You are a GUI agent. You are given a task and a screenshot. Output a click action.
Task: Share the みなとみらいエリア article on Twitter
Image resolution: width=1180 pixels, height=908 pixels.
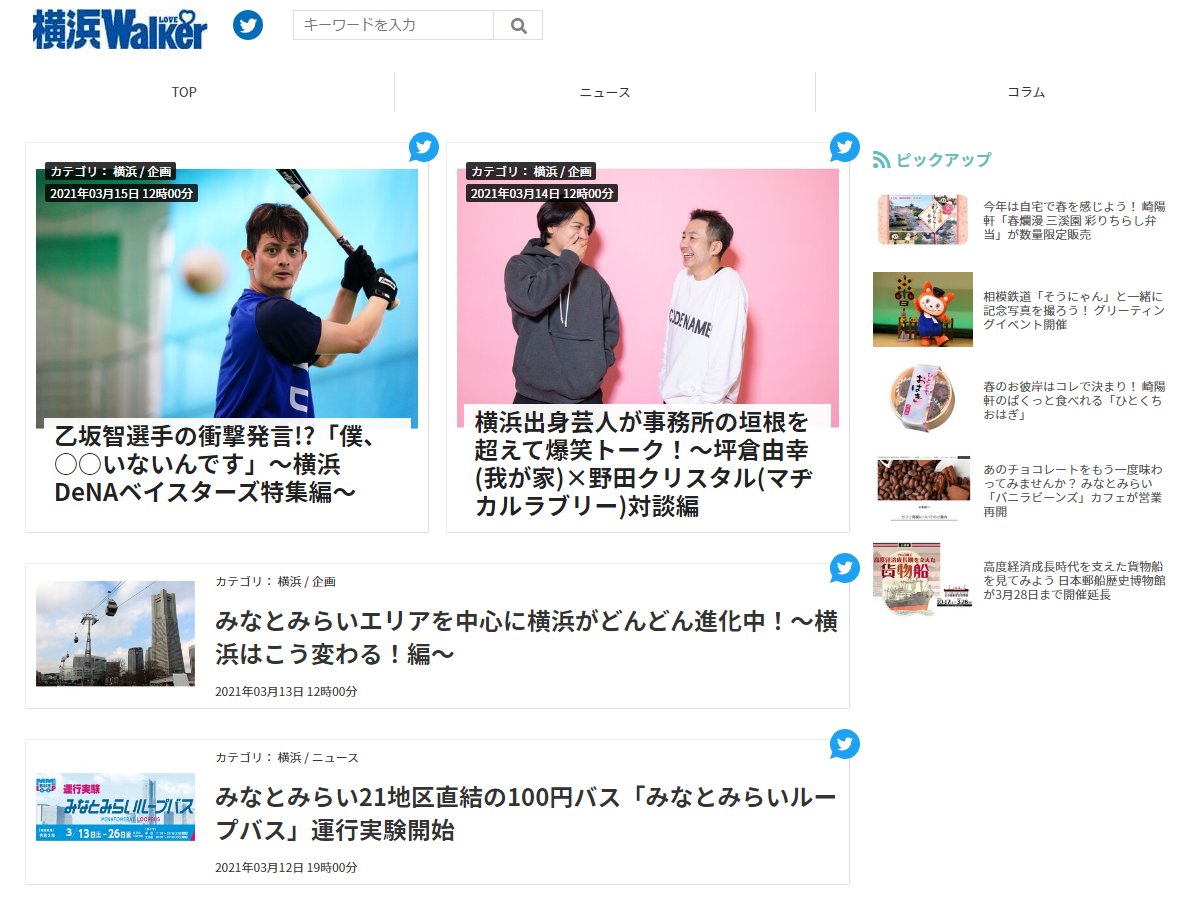[x=843, y=568]
